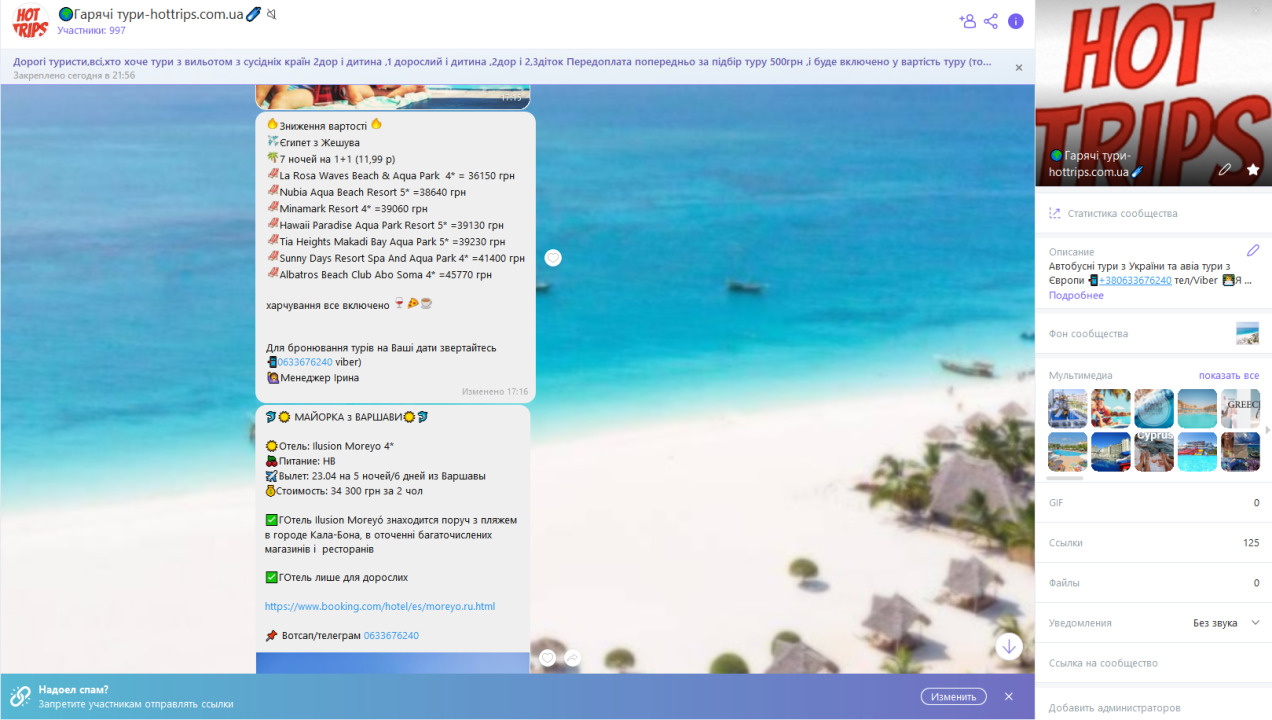The width and height of the screenshot is (1272, 720).
Task: Open phone link 0633676240 in the Mallorca message
Action: [391, 635]
